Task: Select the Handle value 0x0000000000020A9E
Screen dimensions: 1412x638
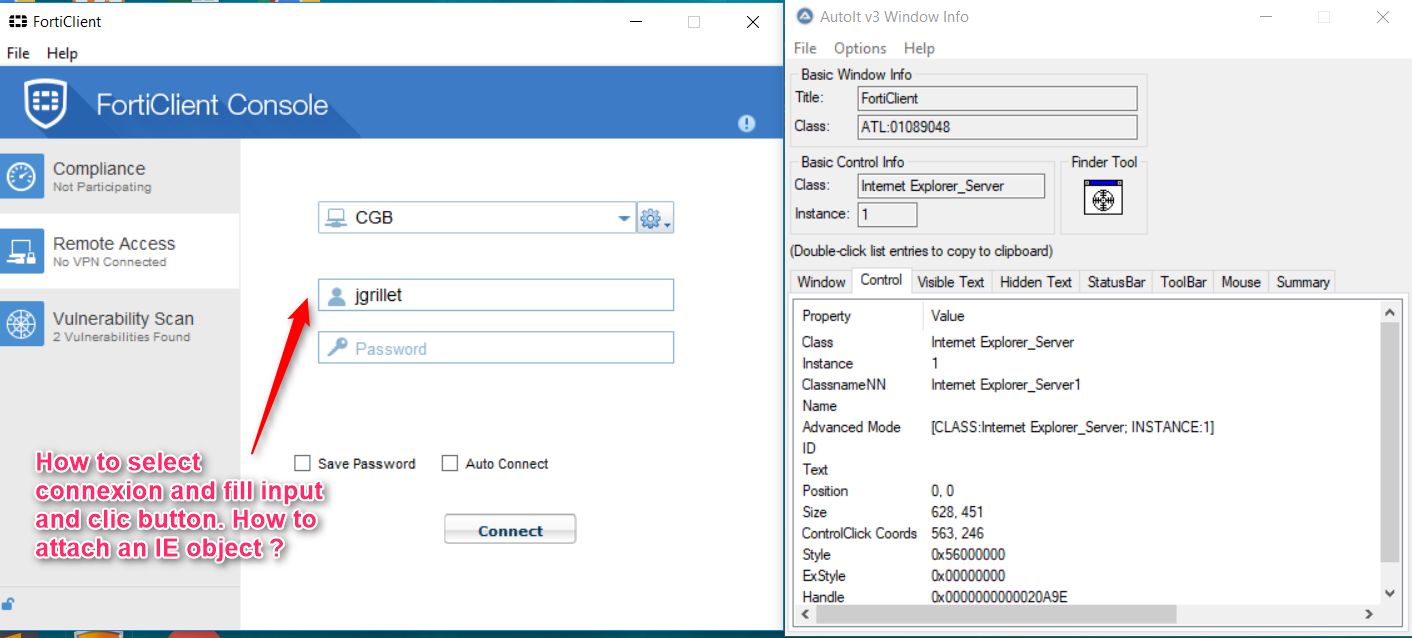Action: point(999,597)
